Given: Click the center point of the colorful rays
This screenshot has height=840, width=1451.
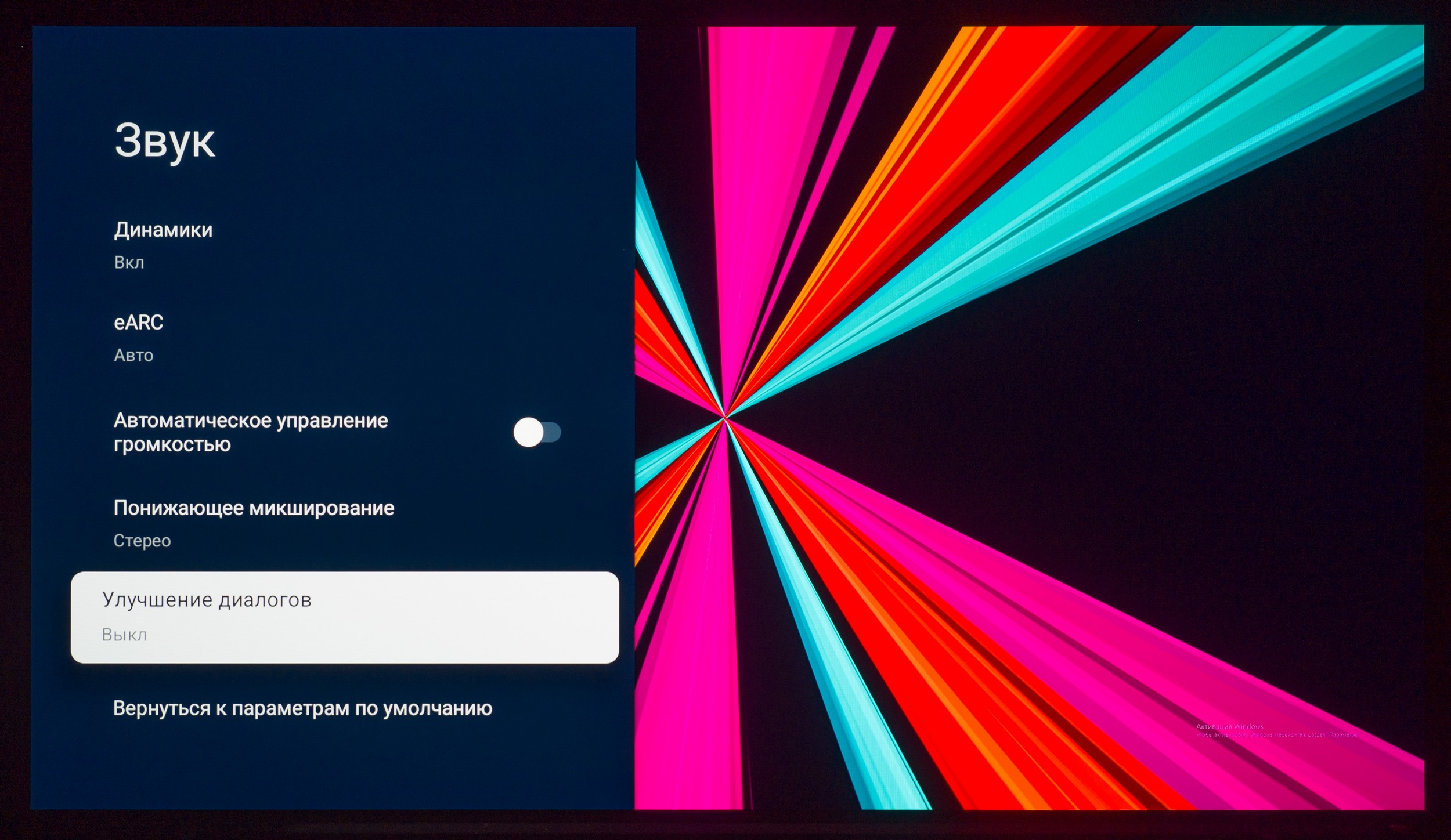Looking at the screenshot, I should pyautogui.click(x=725, y=417).
